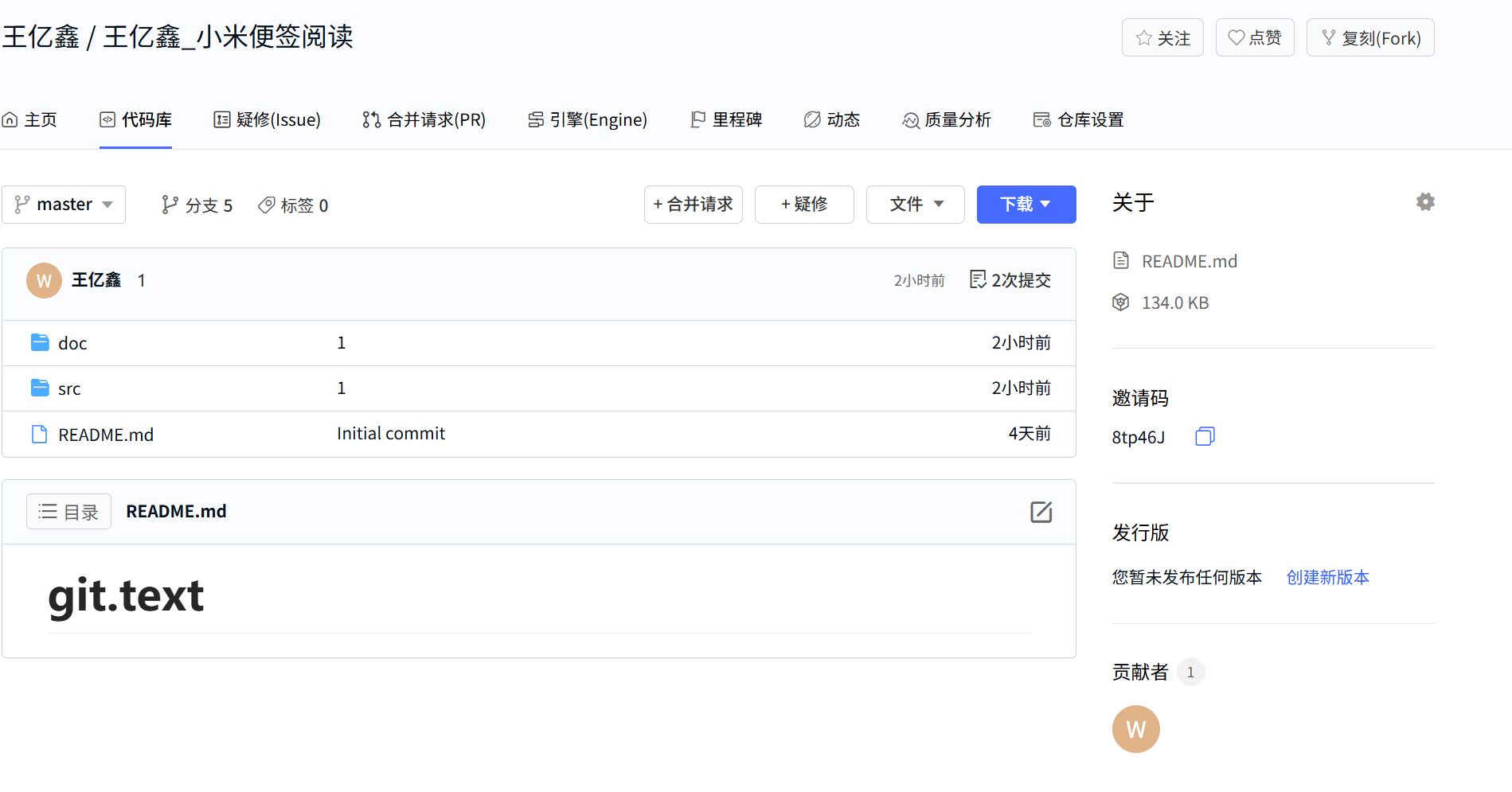
Task: Toggle the 目录 table of contents
Action: [x=68, y=512]
